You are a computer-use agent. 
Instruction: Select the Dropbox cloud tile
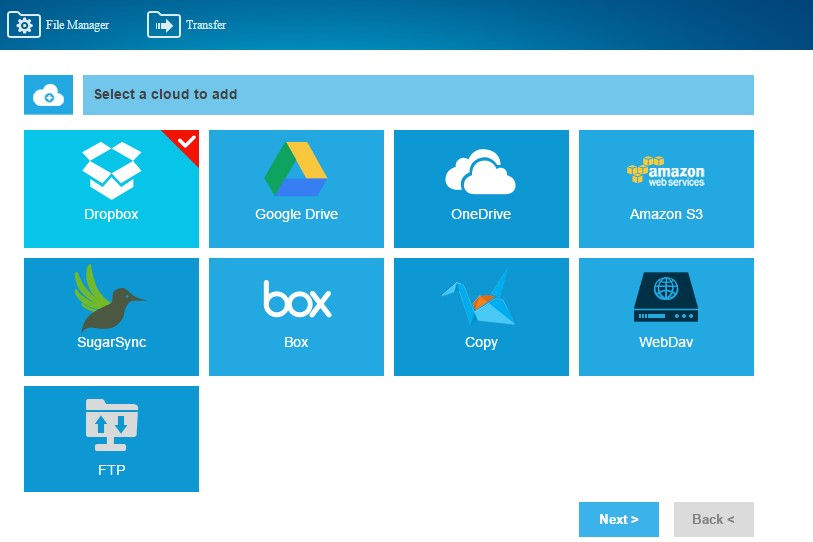[111, 189]
